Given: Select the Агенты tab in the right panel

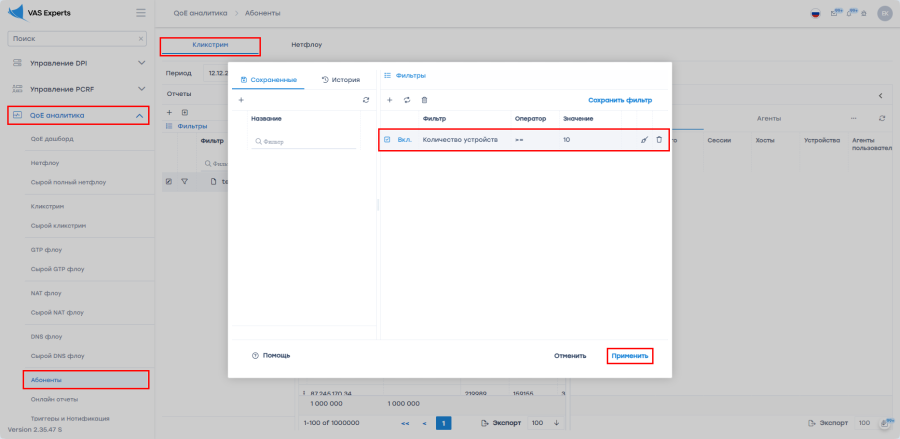Looking at the screenshot, I should click(769, 118).
